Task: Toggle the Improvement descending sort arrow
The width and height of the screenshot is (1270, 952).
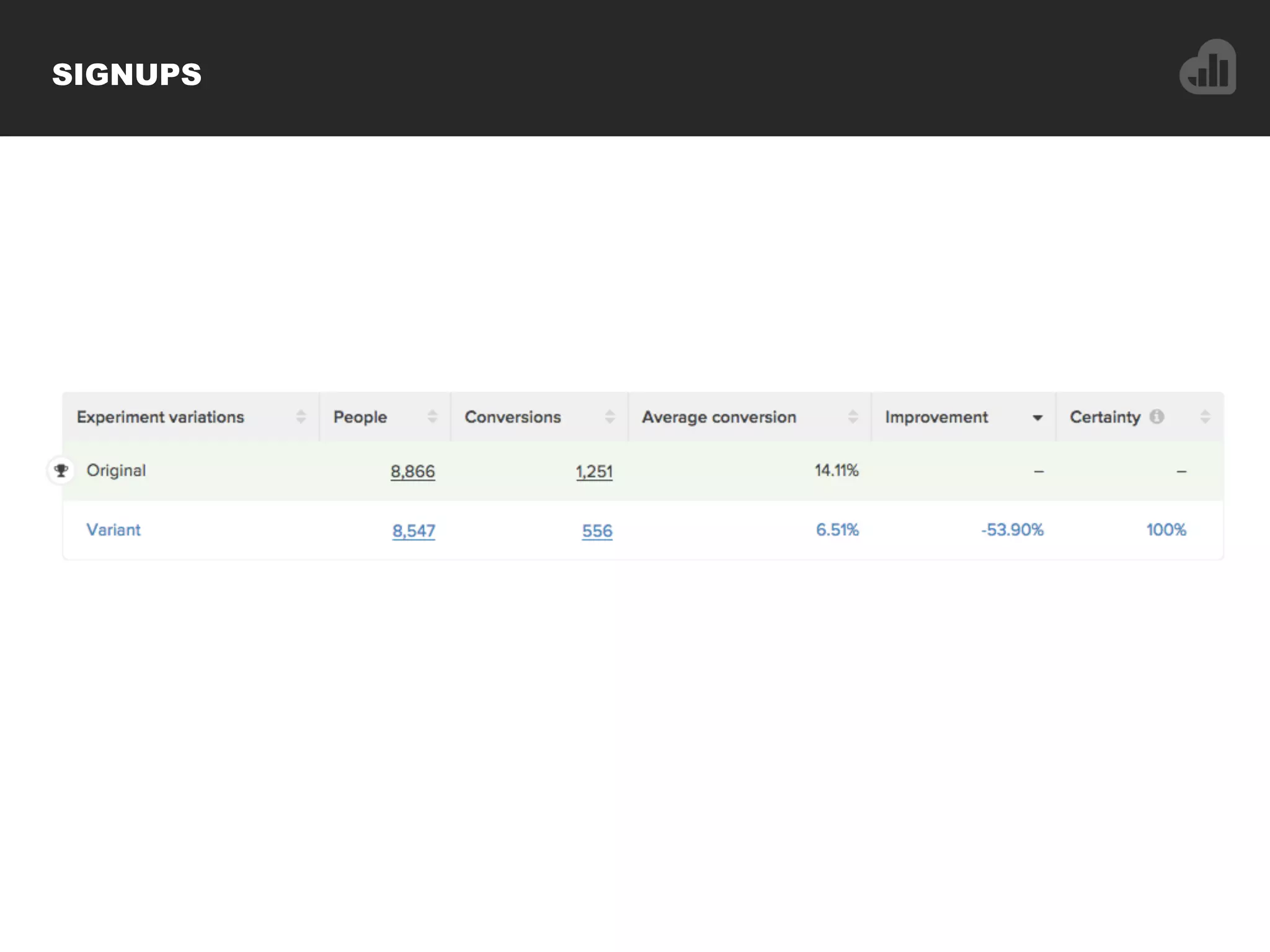Action: pos(1037,418)
